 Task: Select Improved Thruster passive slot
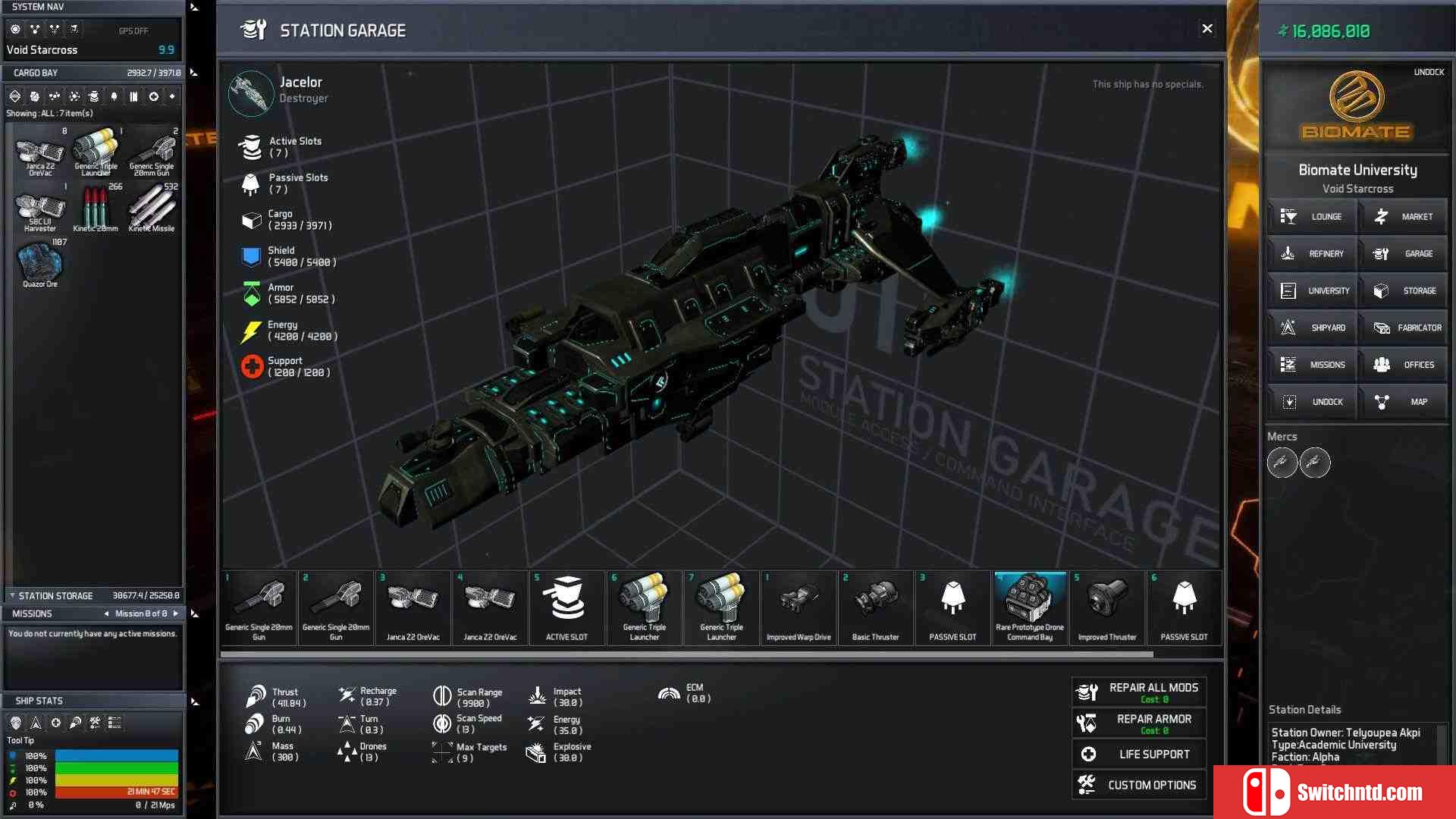[x=1107, y=607]
